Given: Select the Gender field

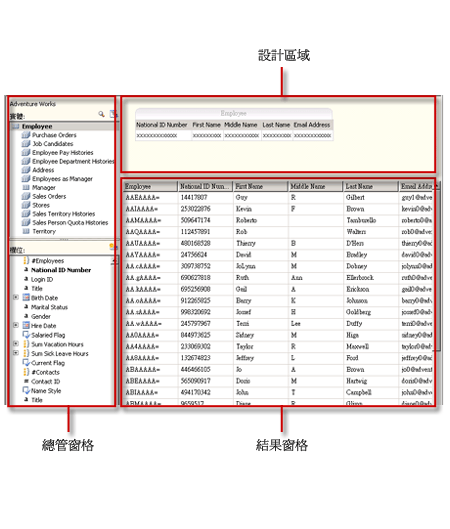Looking at the screenshot, I should pyautogui.click(x=41, y=316).
